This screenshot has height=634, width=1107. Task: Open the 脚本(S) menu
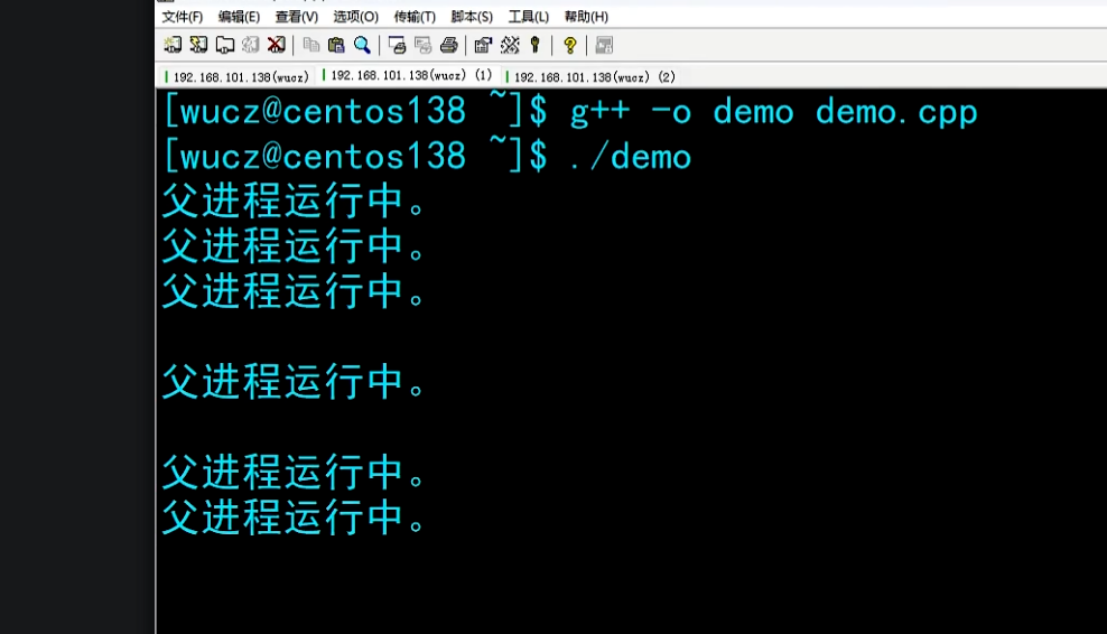tap(472, 16)
